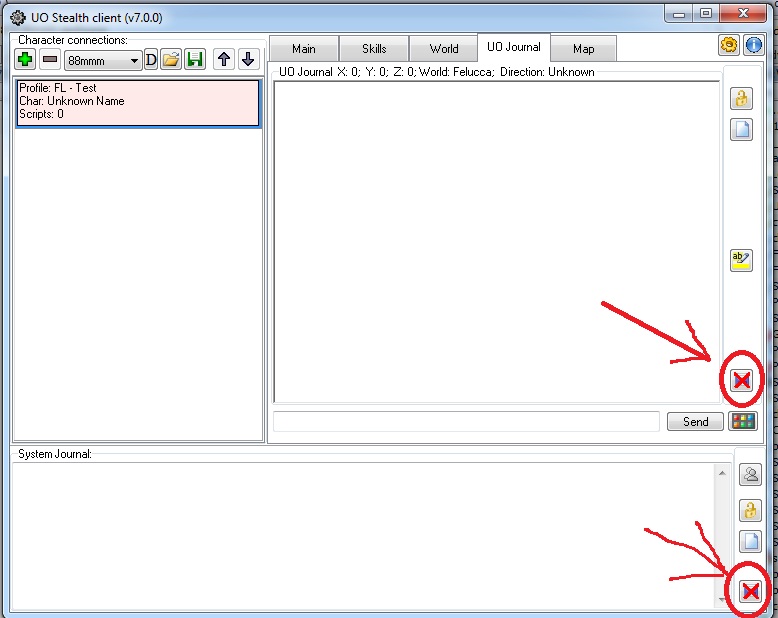Screen dimensions: 778x618
Task: Open the color palette grid next to Send
Action: 742,421
